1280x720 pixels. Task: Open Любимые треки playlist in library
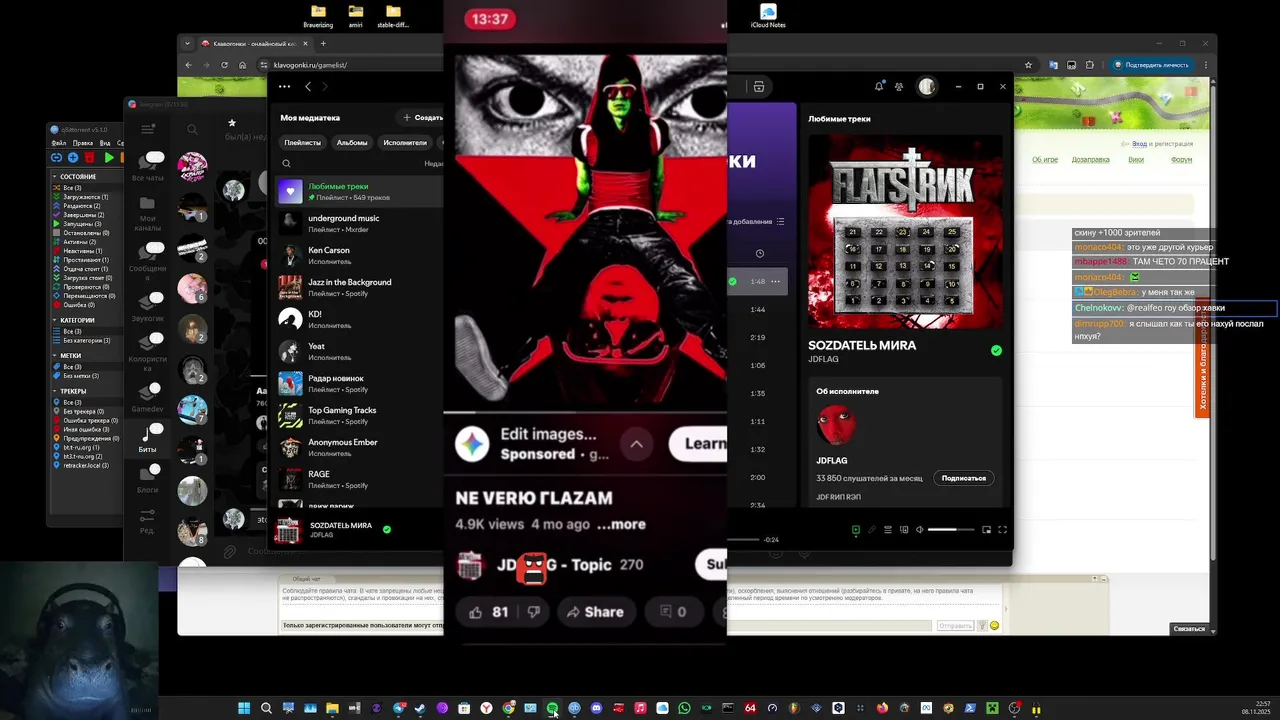(x=359, y=192)
